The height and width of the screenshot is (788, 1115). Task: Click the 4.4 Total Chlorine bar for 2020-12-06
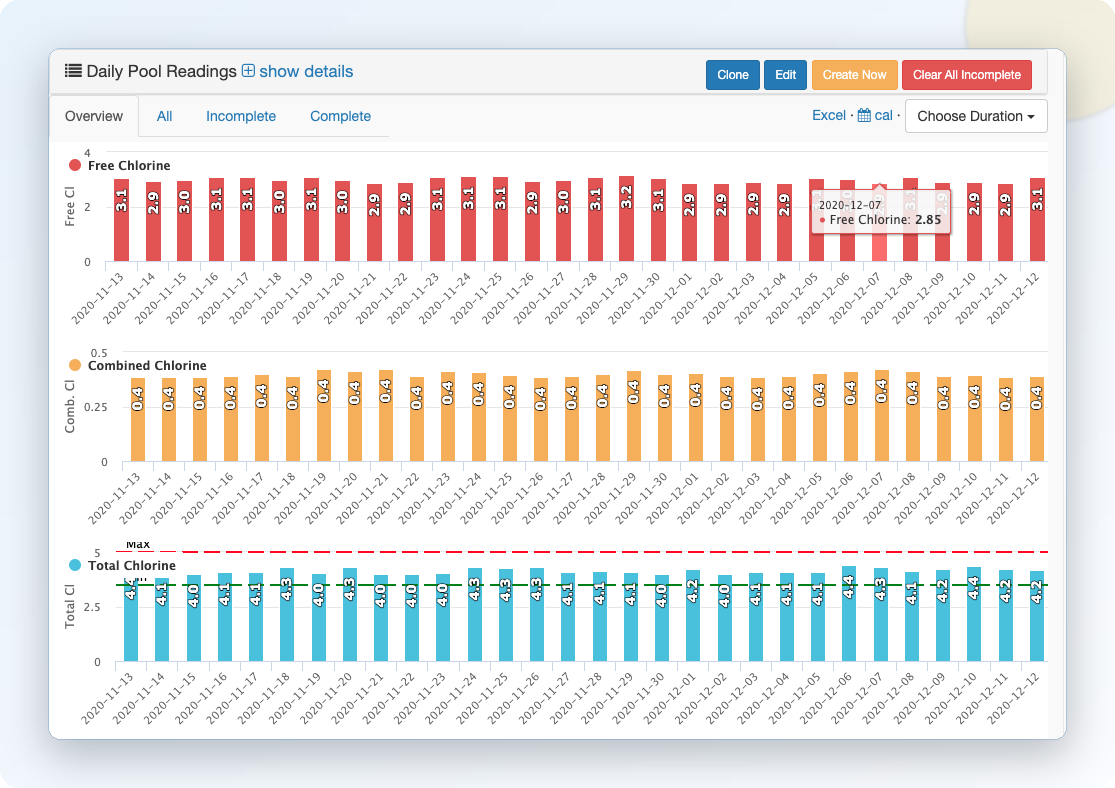849,614
